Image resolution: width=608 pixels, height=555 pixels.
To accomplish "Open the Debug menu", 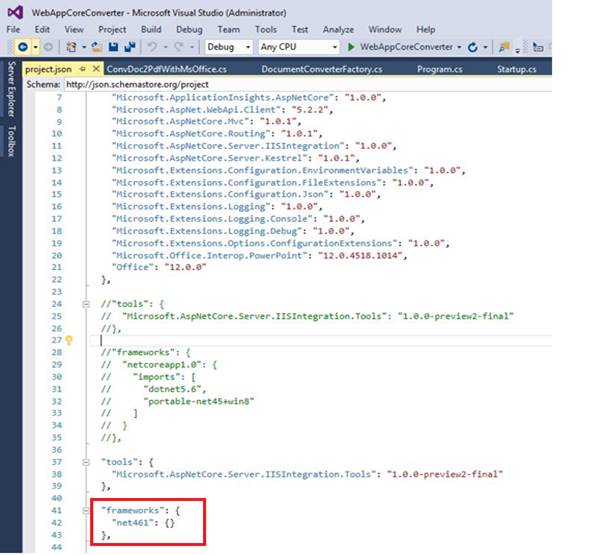I will [x=189, y=29].
